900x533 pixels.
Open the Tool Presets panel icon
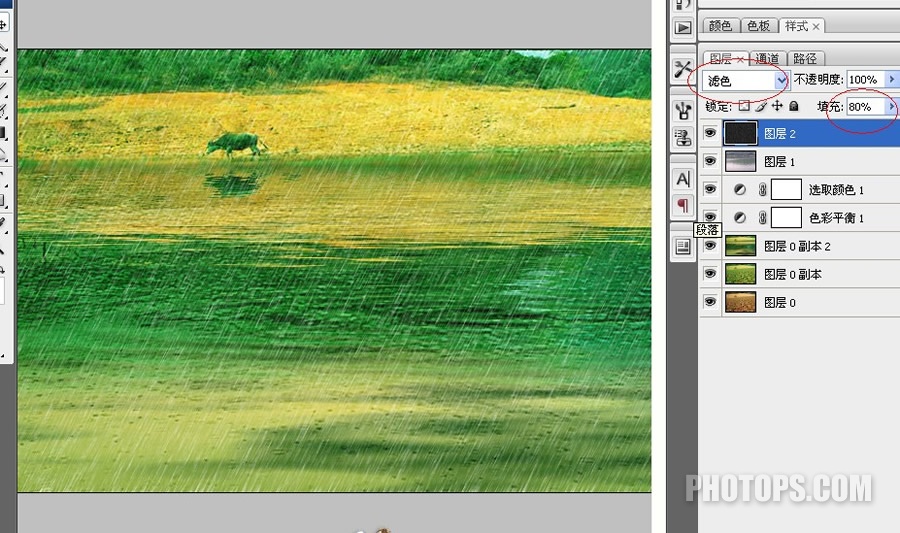point(683,69)
